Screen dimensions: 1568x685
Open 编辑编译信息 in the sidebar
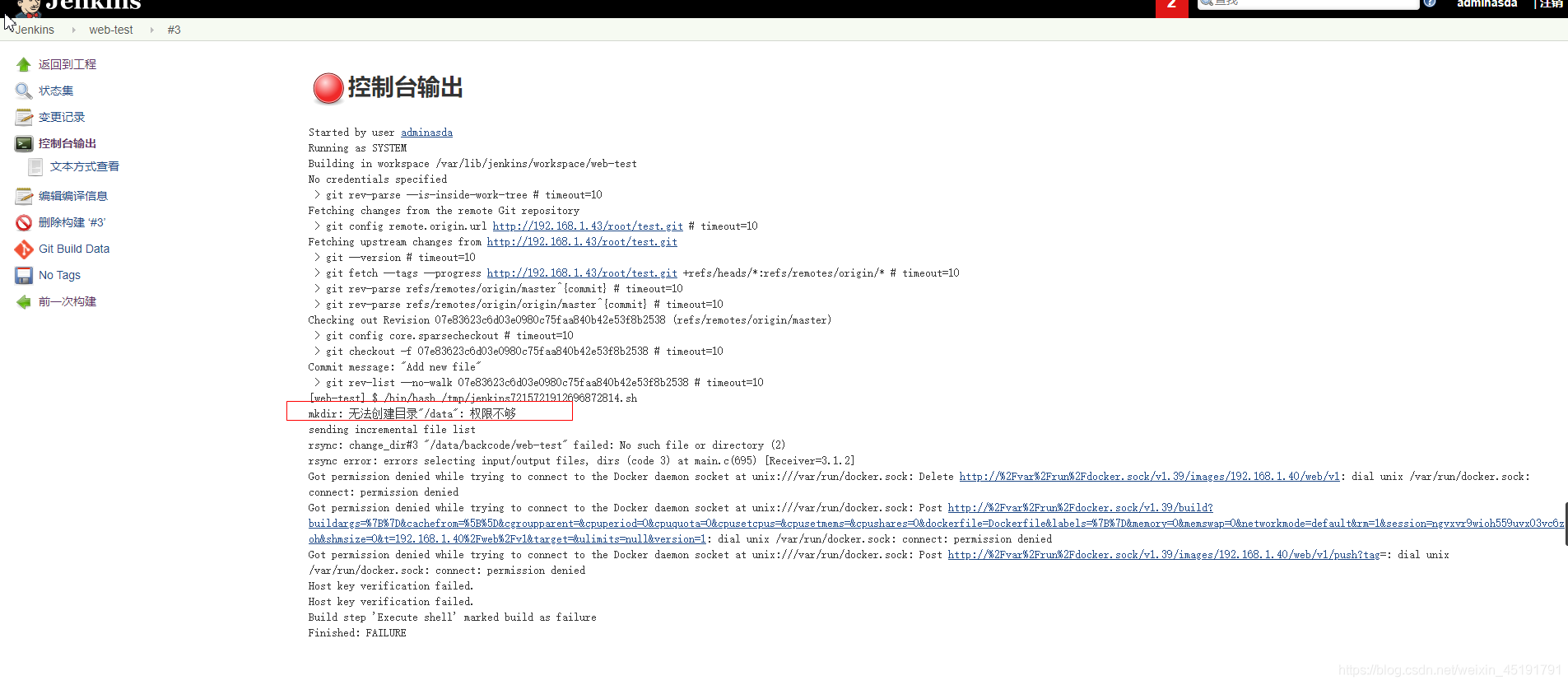pos(73,196)
